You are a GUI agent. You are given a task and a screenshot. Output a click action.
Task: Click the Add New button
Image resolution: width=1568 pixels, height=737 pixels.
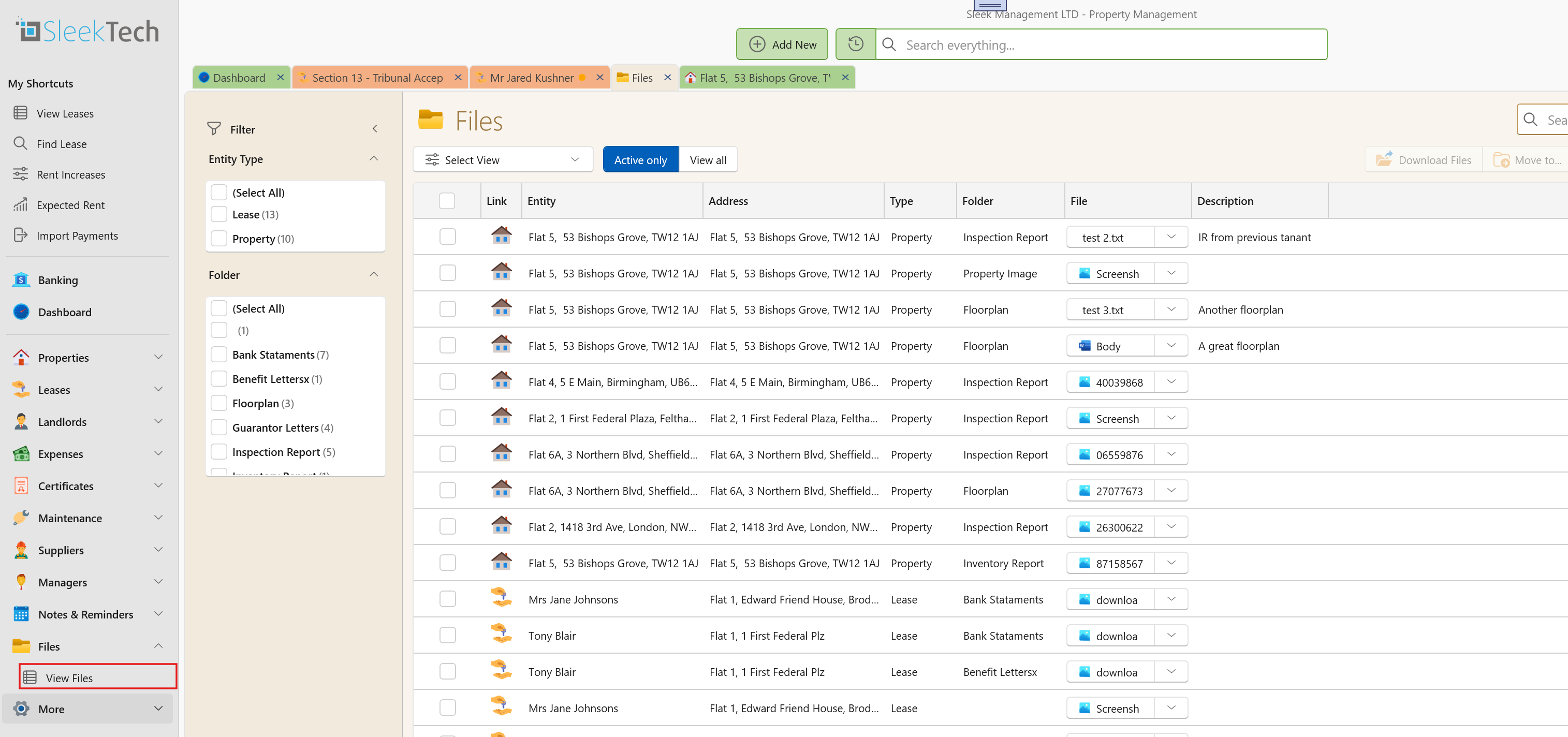point(782,45)
